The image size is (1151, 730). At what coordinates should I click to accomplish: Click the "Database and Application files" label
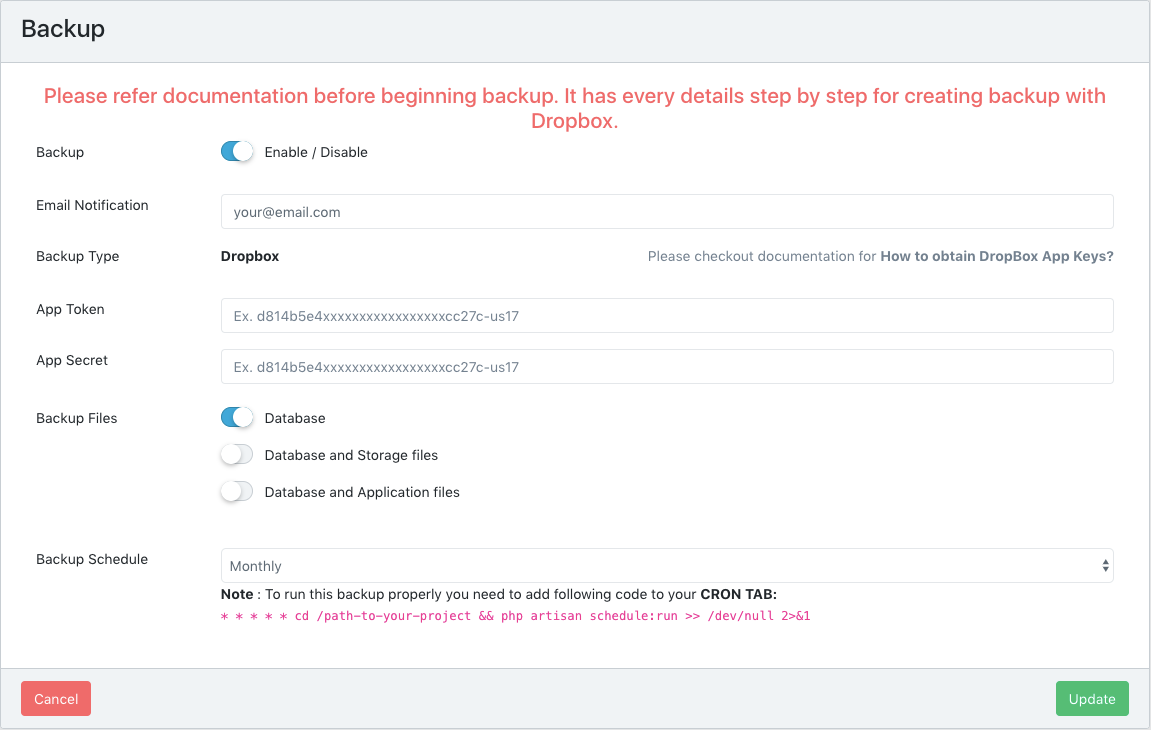pyautogui.click(x=362, y=492)
